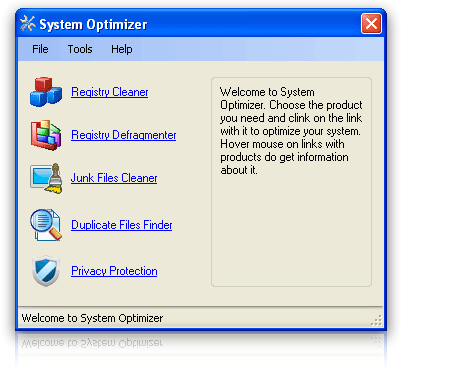Launch the Registry Cleaner link
Viewport: 450px width, 380px height.
tap(110, 92)
